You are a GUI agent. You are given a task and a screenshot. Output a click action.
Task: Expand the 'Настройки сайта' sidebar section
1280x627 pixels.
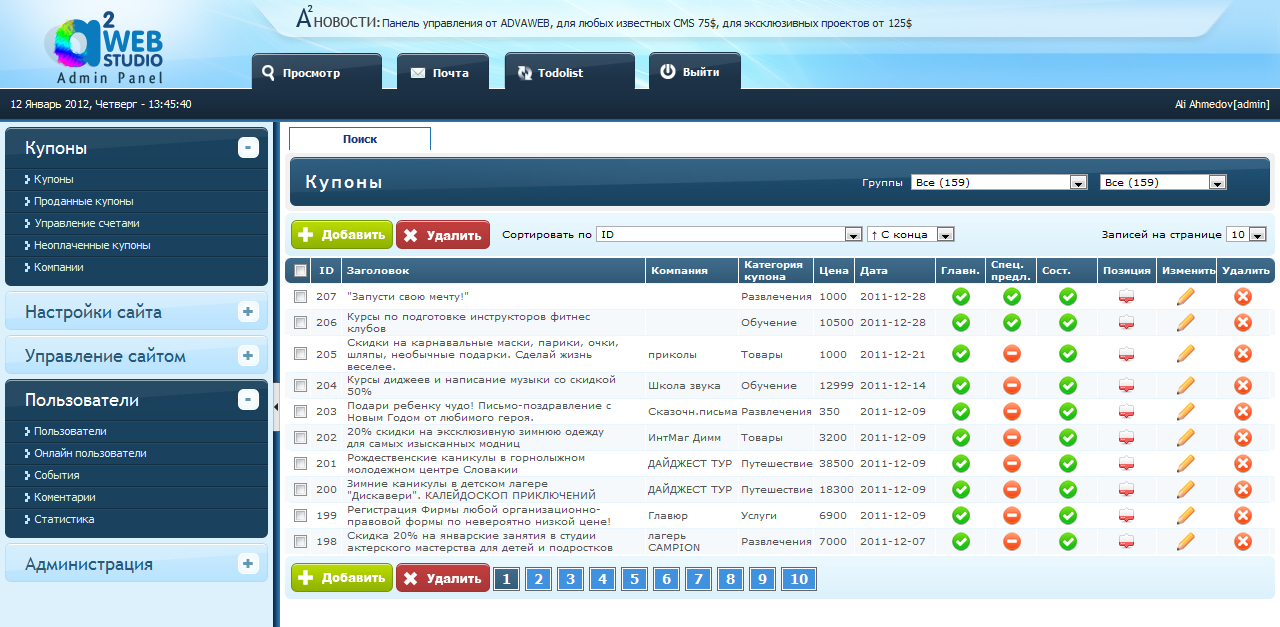coord(248,312)
